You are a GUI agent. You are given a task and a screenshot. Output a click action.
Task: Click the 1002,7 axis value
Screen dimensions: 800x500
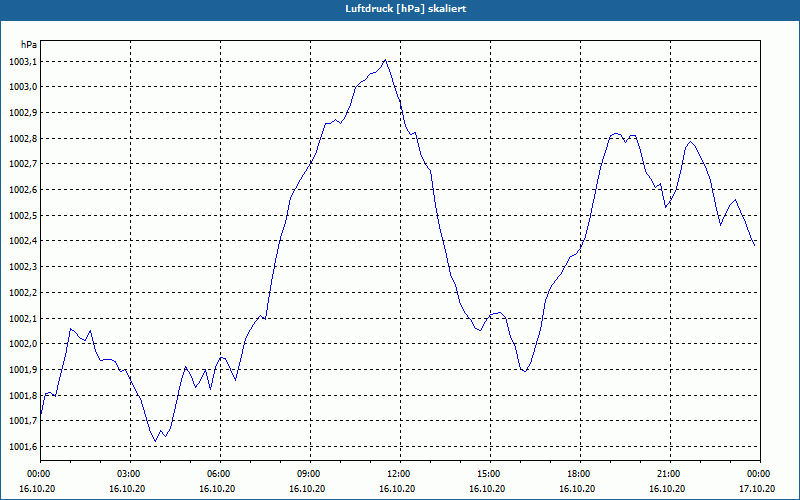click(23, 164)
